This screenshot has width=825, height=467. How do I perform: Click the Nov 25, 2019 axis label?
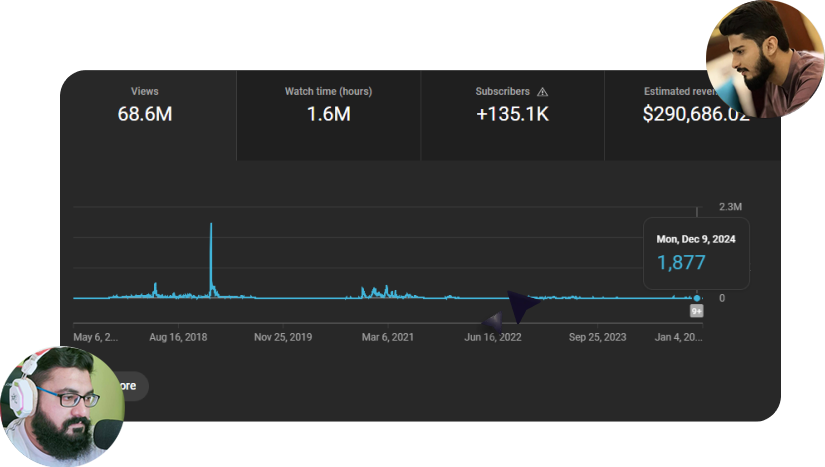pyautogui.click(x=283, y=337)
